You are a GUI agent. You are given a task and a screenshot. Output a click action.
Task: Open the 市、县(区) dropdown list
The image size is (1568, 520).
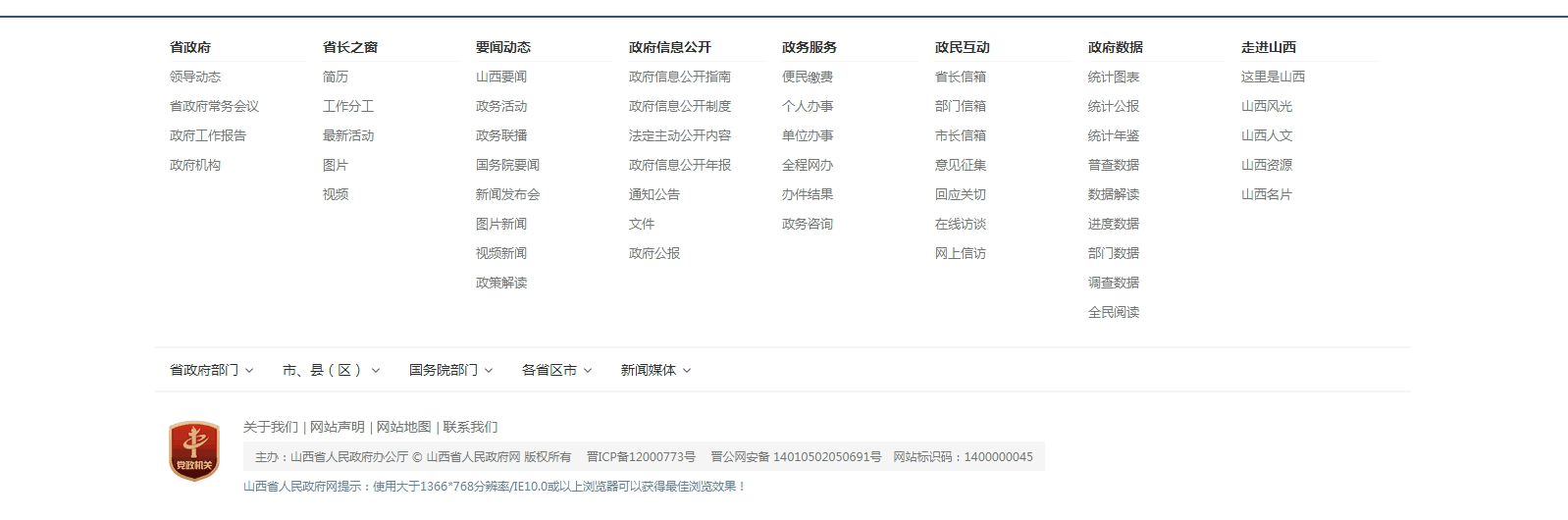[x=331, y=370]
